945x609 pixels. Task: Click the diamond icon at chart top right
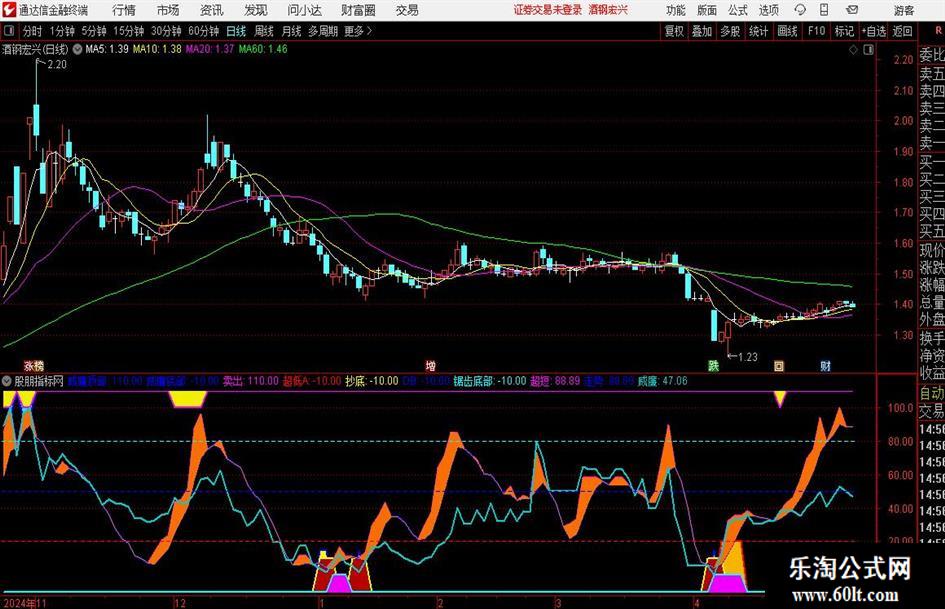click(x=853, y=50)
